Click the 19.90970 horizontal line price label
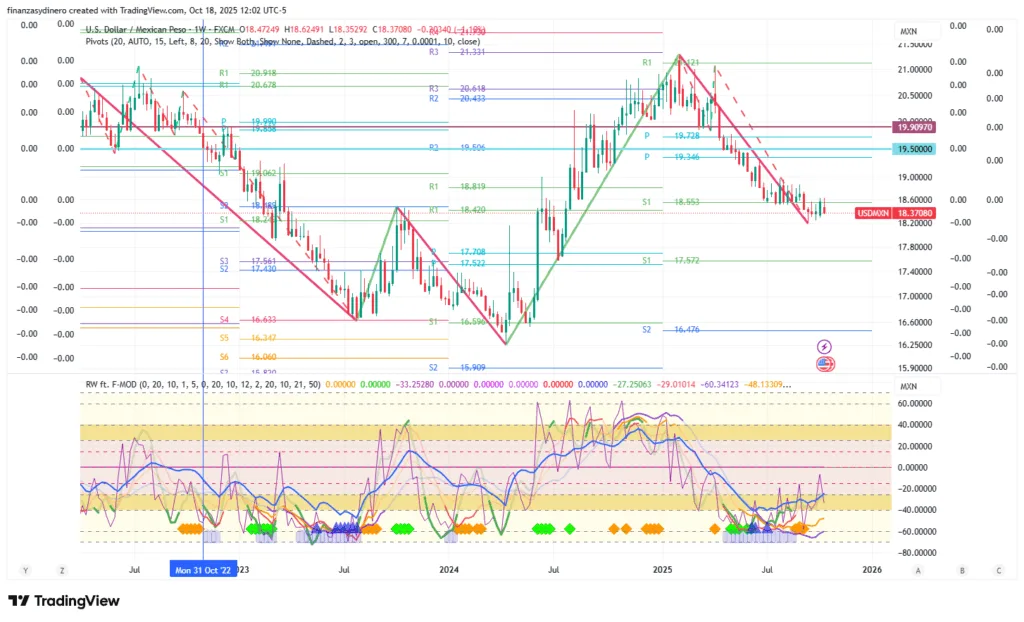 915,128
